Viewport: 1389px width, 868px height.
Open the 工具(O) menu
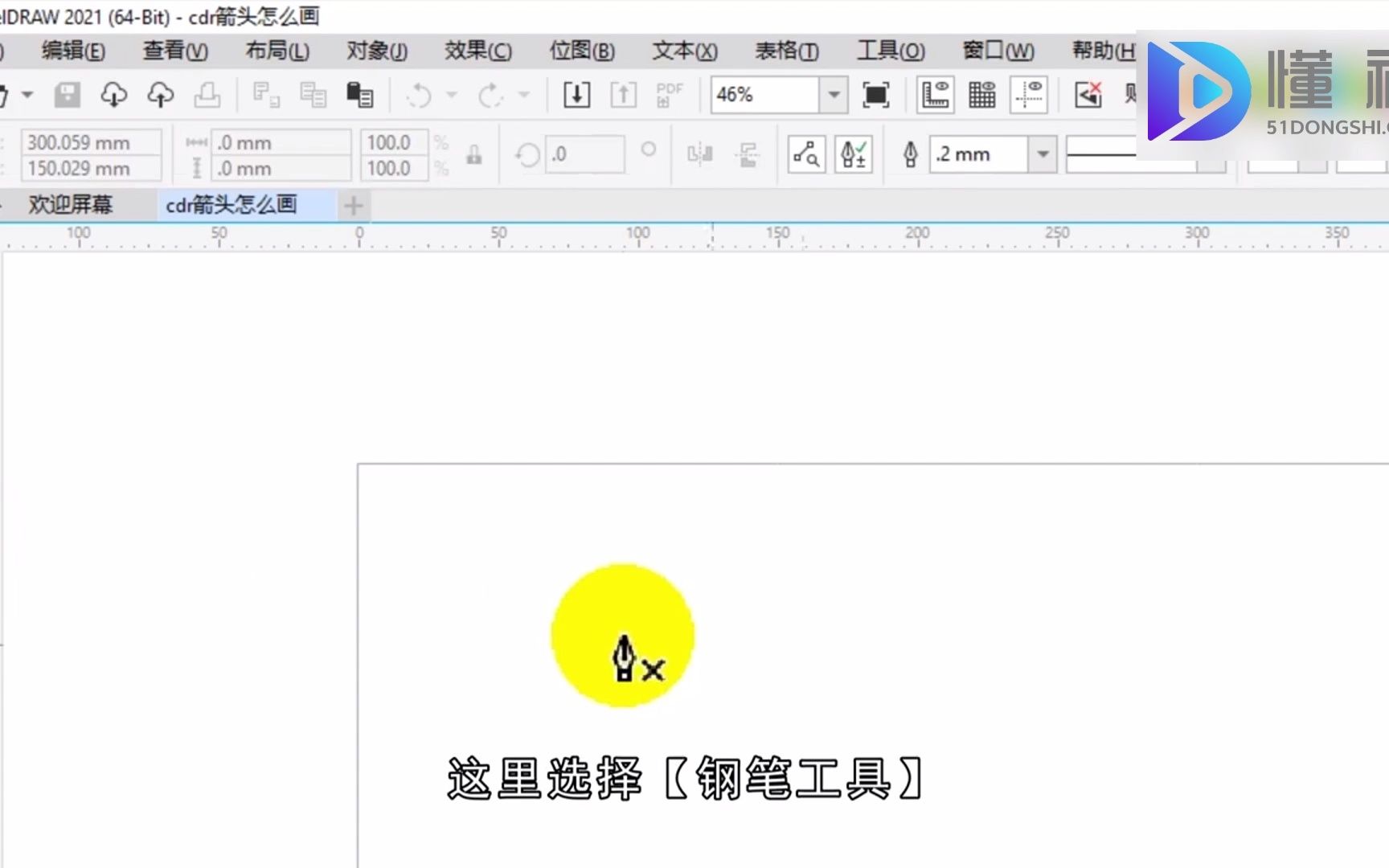[891, 51]
